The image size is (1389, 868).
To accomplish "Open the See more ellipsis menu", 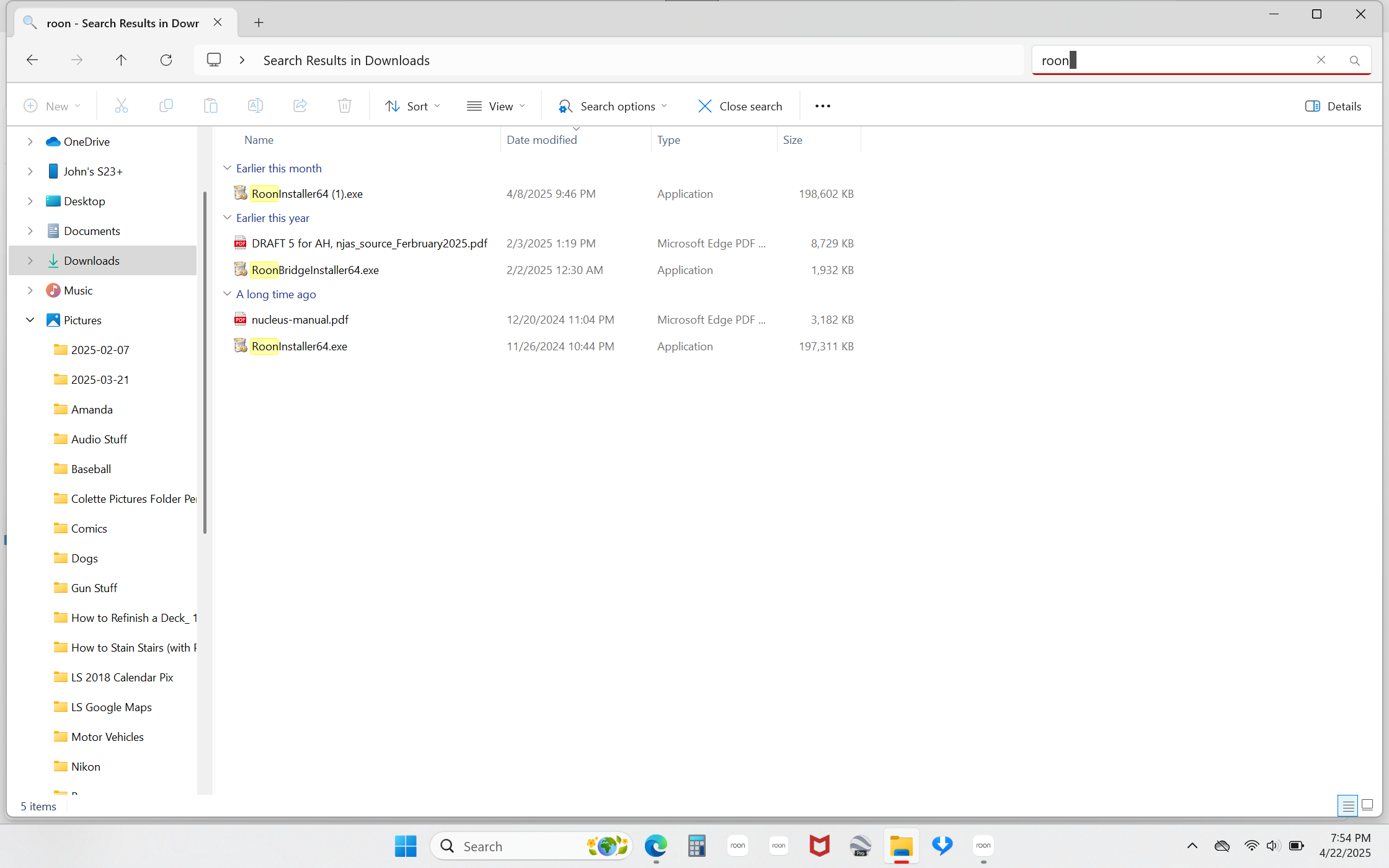I will click(x=823, y=106).
